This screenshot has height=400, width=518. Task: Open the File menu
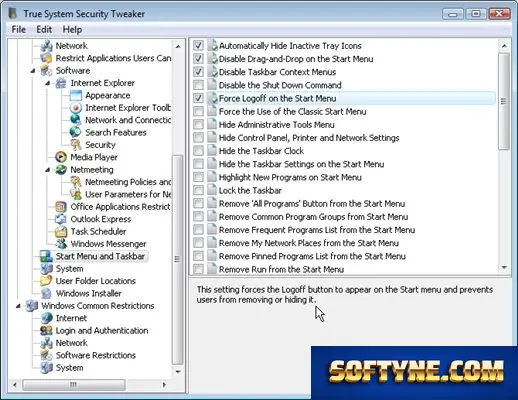(19, 30)
